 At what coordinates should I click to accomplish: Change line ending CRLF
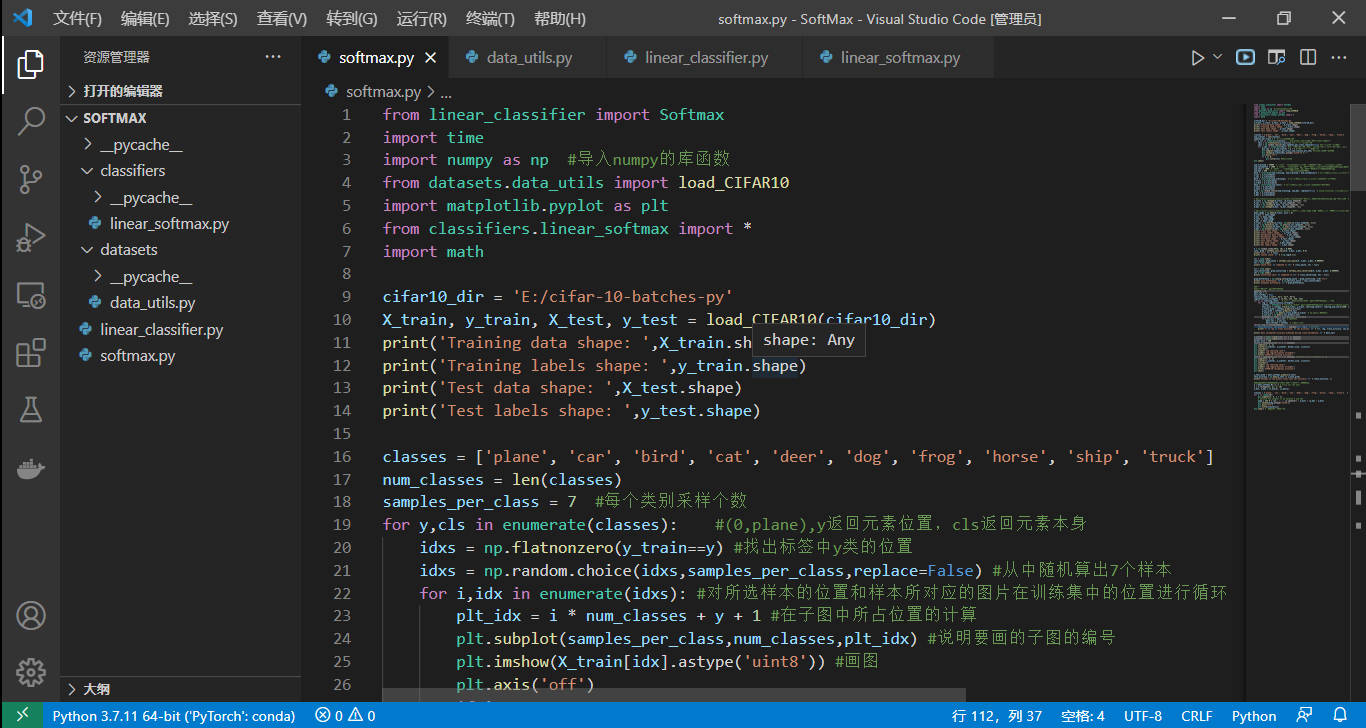[1197, 716]
